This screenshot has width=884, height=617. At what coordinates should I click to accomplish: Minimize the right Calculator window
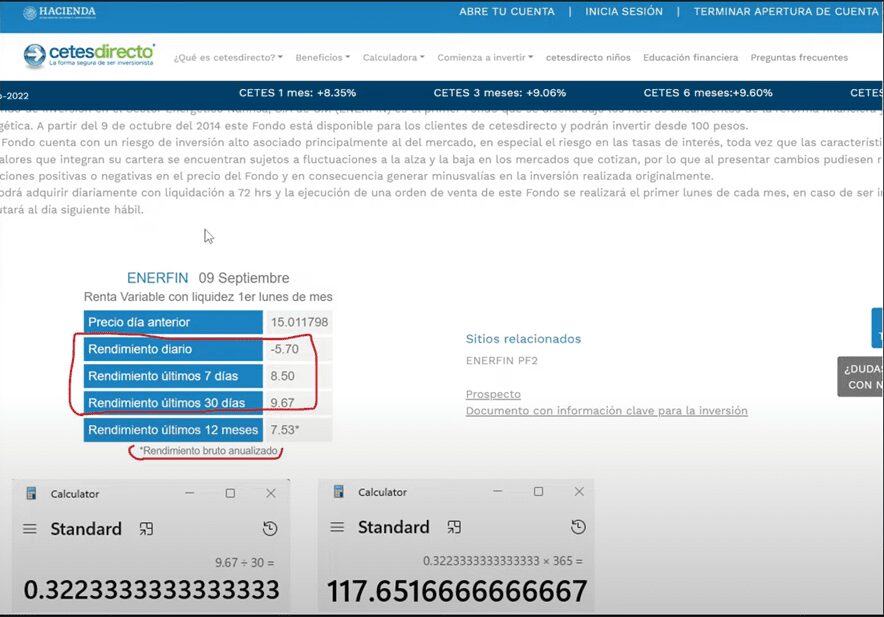point(497,492)
